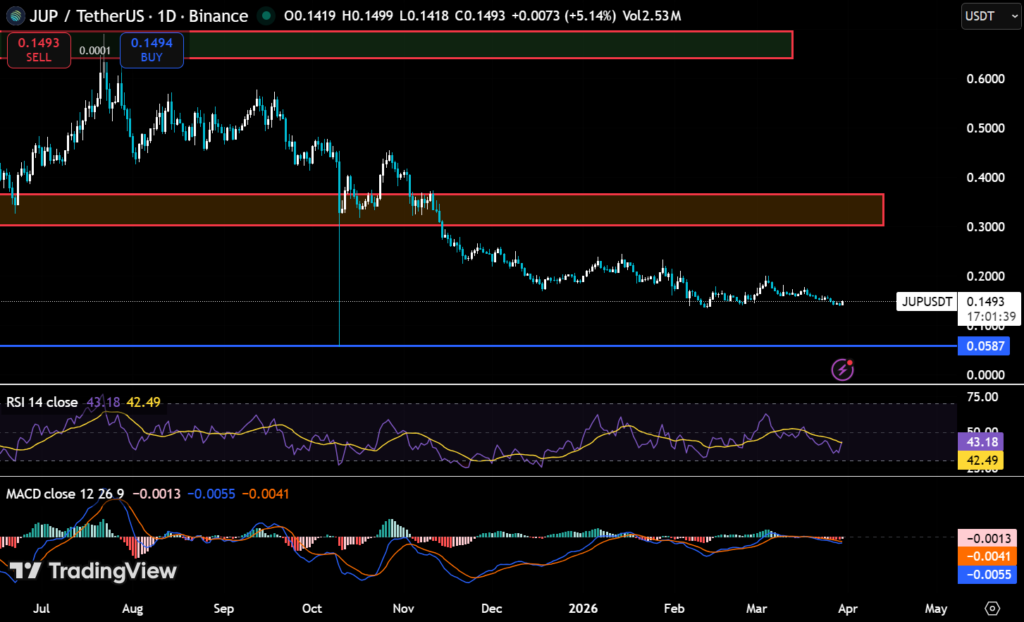Open the chart settings icon at bottom right
Viewport: 1024px width, 622px height.
992,607
